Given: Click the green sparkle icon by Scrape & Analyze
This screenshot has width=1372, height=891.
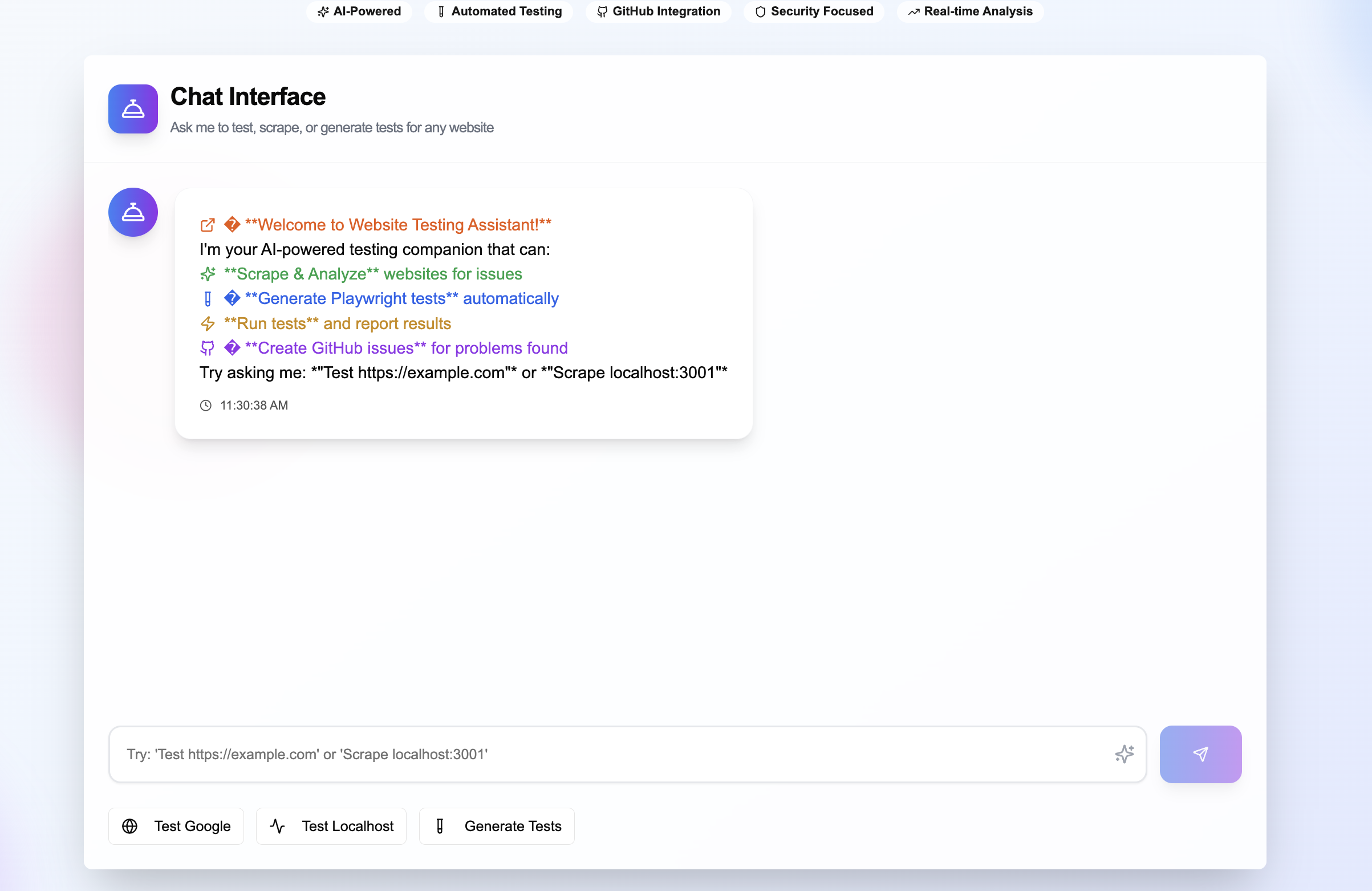Looking at the screenshot, I should click(208, 274).
